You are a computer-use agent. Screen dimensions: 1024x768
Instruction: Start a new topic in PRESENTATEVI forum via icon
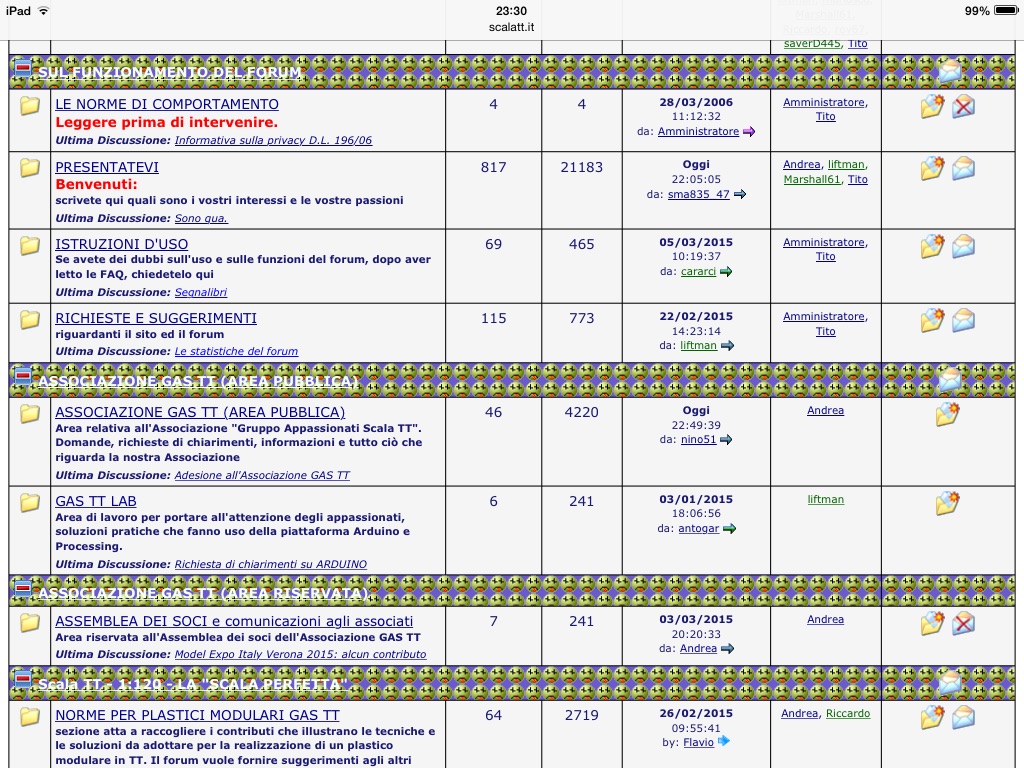coord(933,168)
